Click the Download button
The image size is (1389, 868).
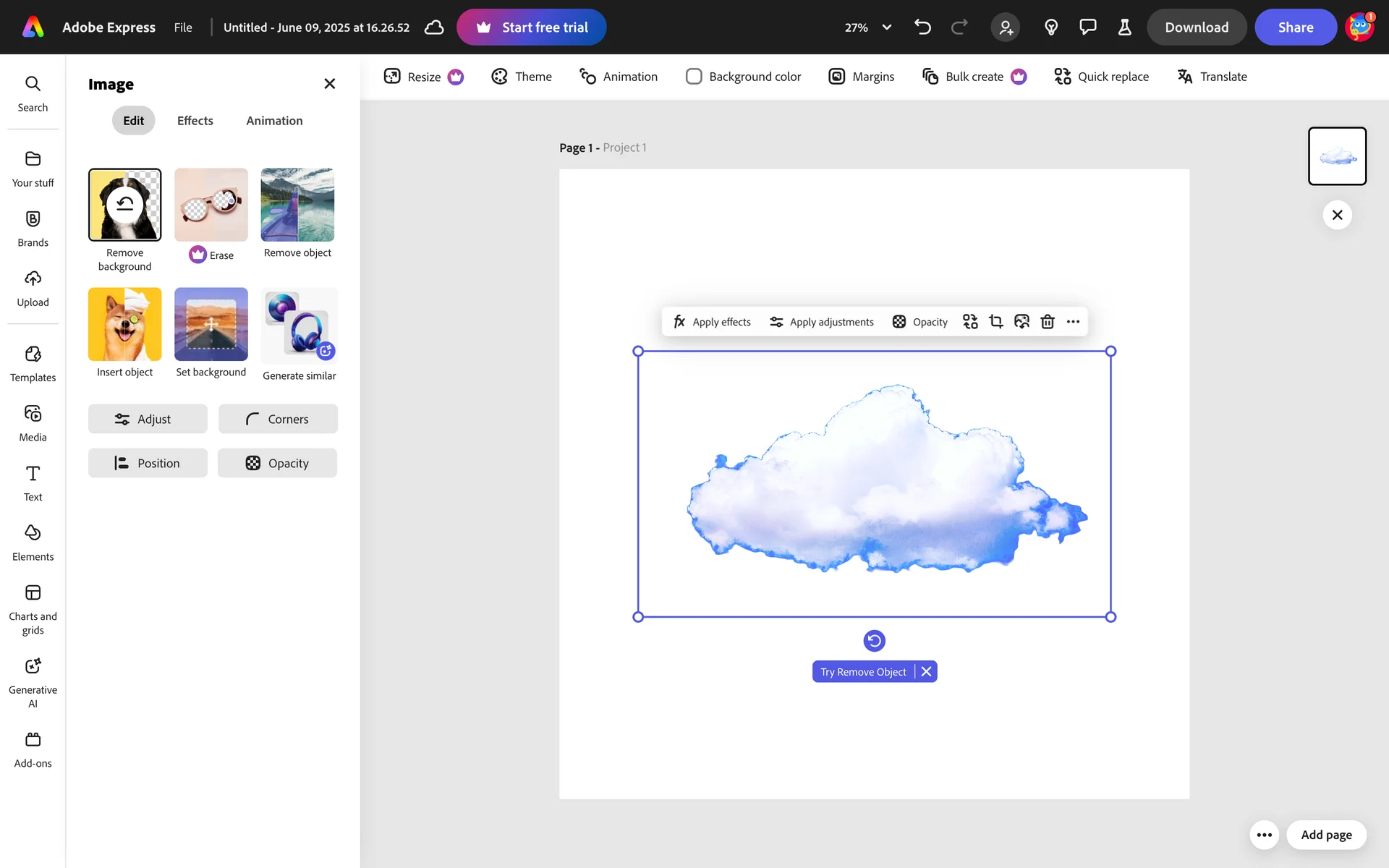(1196, 27)
